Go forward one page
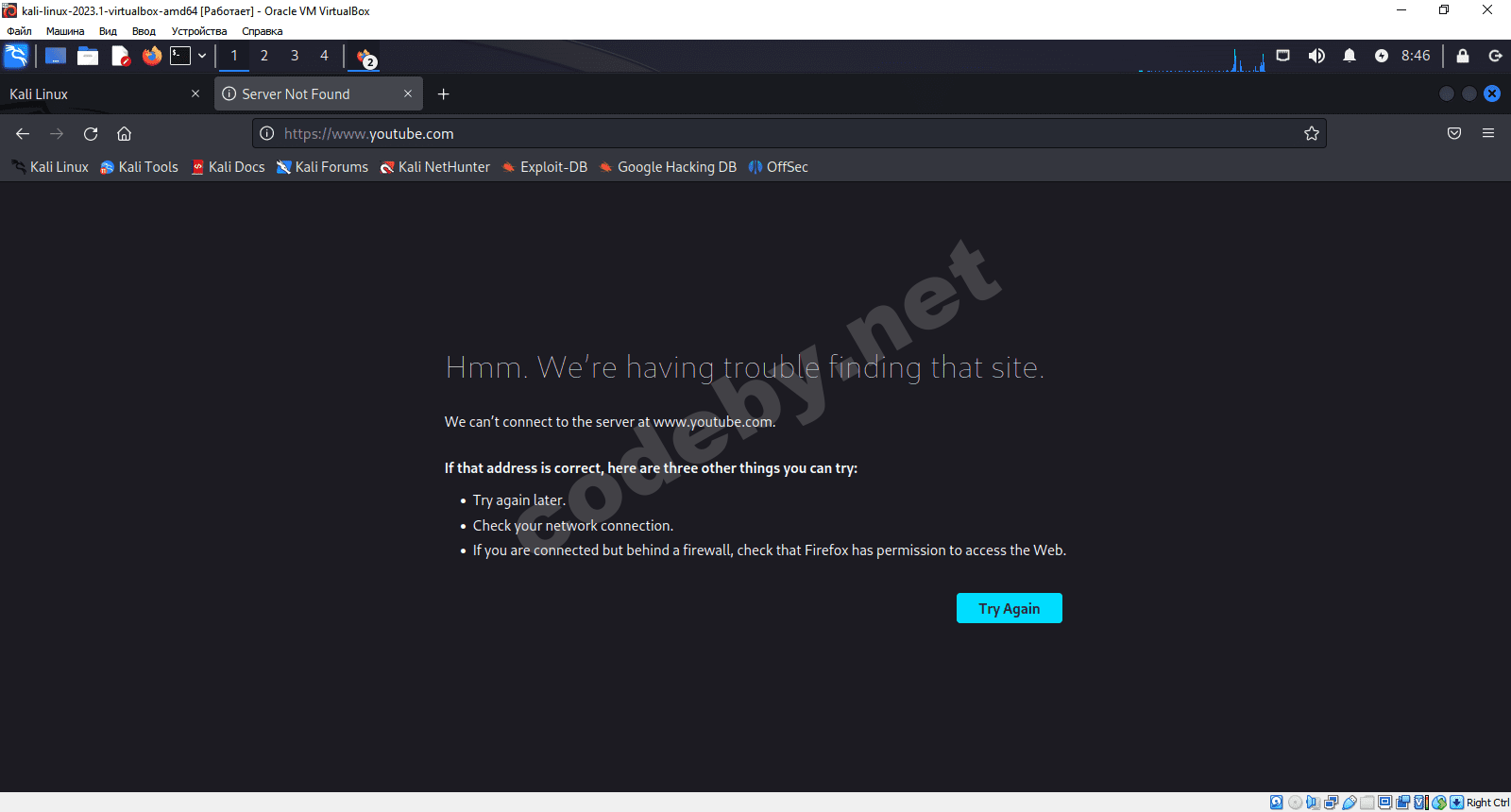This screenshot has width=1511, height=812. [x=57, y=134]
